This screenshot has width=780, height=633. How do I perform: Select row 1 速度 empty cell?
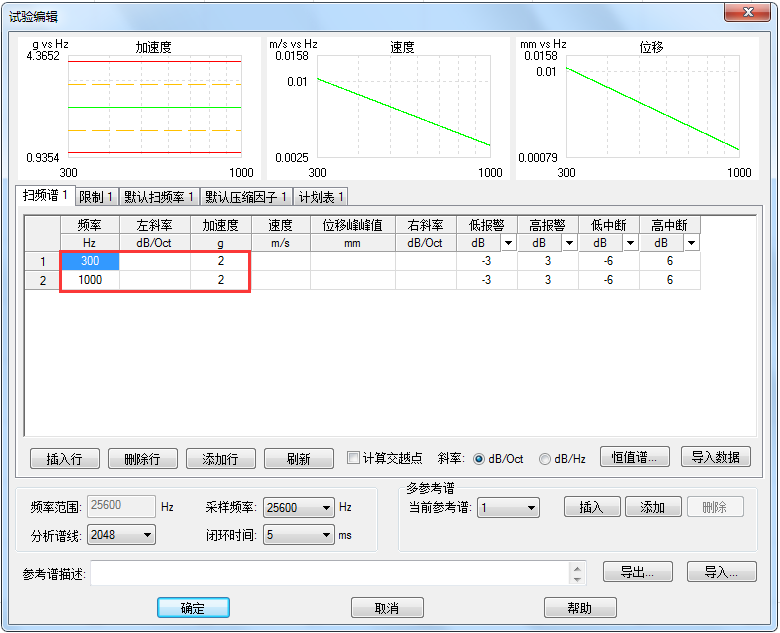(x=281, y=261)
